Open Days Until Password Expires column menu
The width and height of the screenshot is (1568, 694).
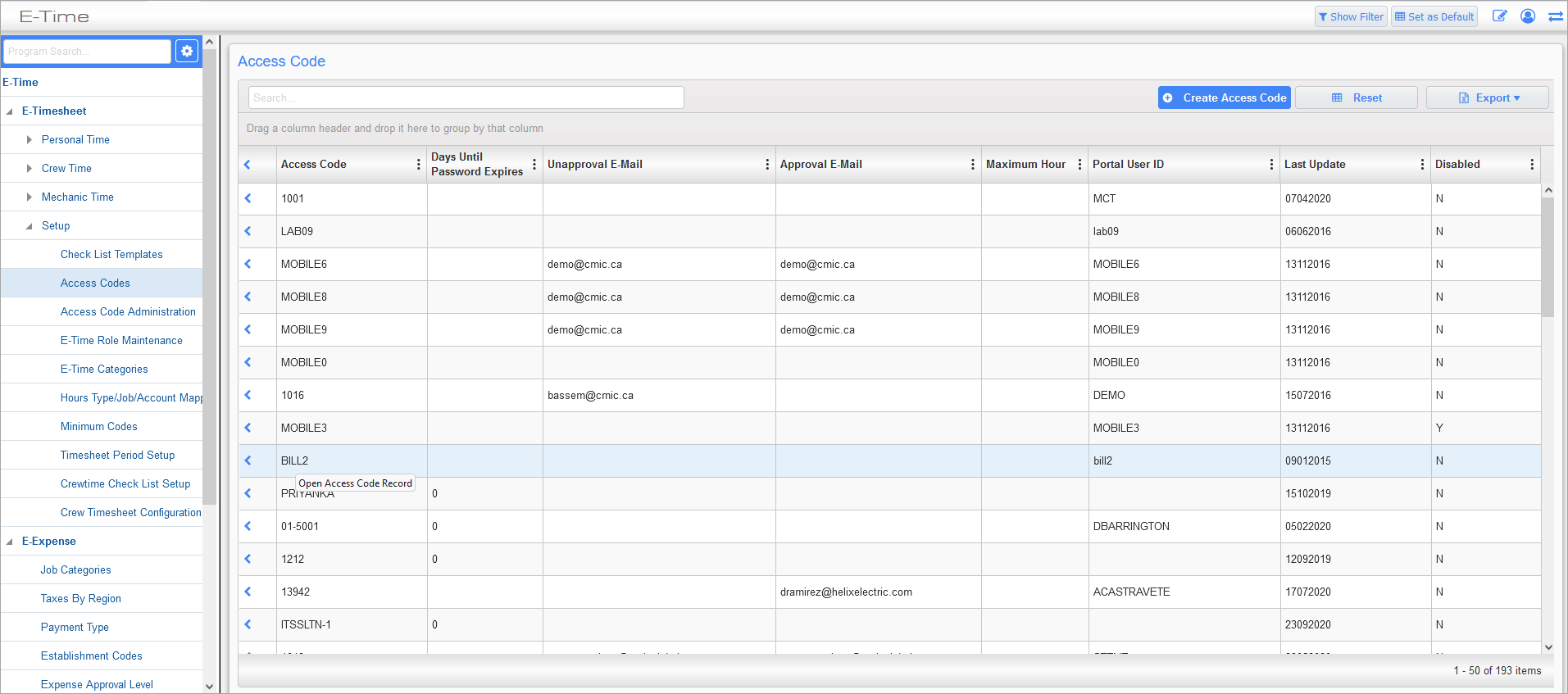[534, 165]
